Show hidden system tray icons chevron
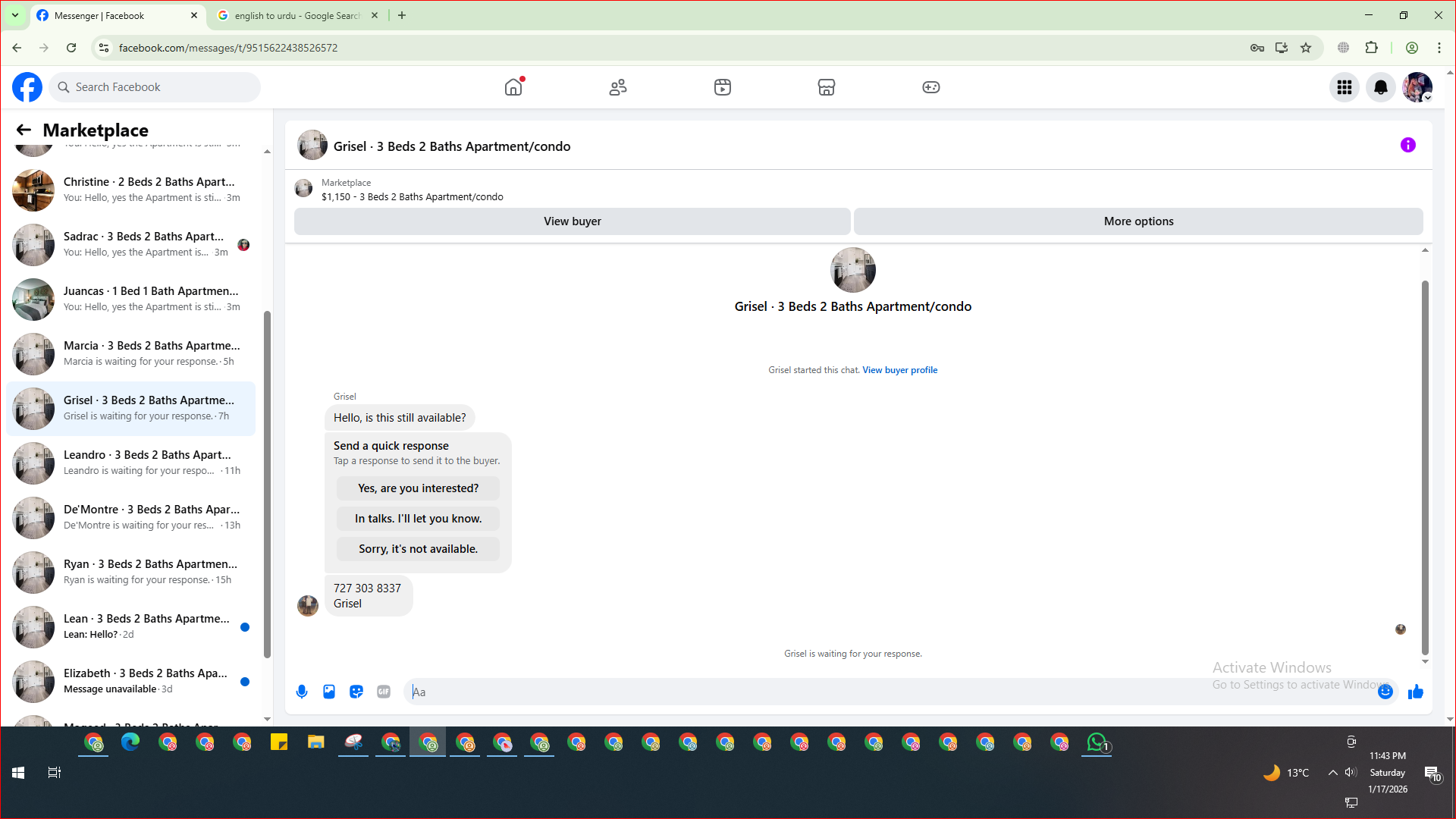The image size is (1456, 819). [1332, 773]
